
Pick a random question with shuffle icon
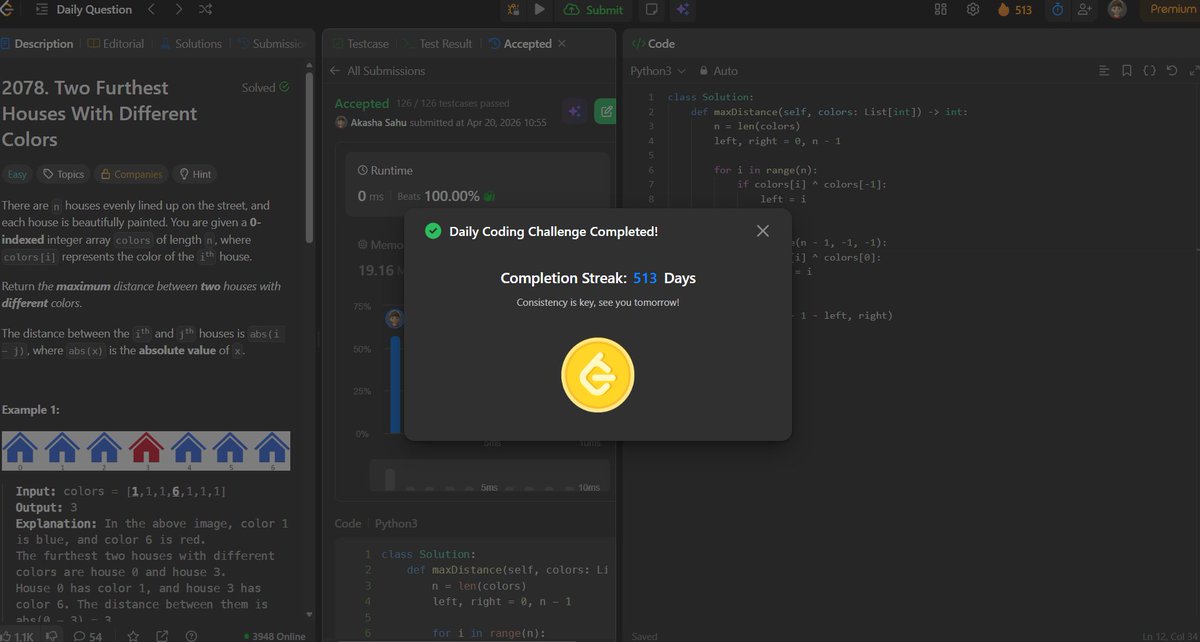(205, 9)
